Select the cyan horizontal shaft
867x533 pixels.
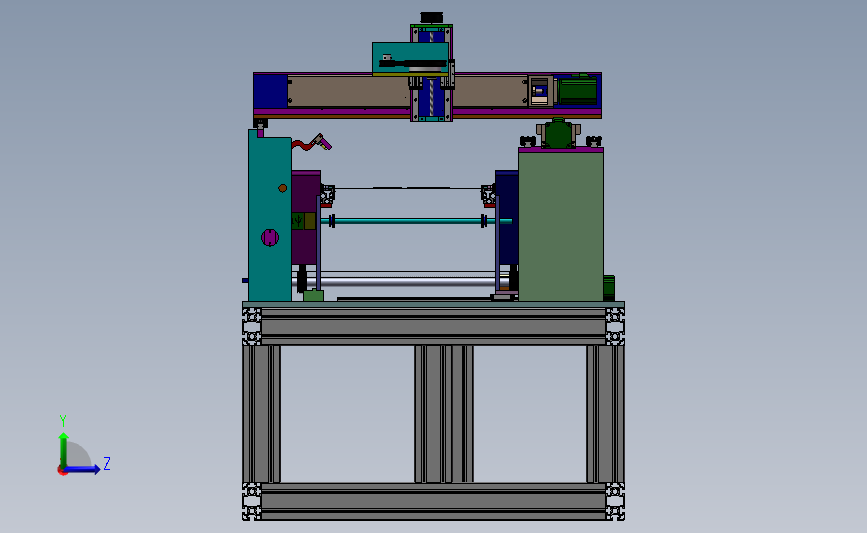[x=409, y=221]
